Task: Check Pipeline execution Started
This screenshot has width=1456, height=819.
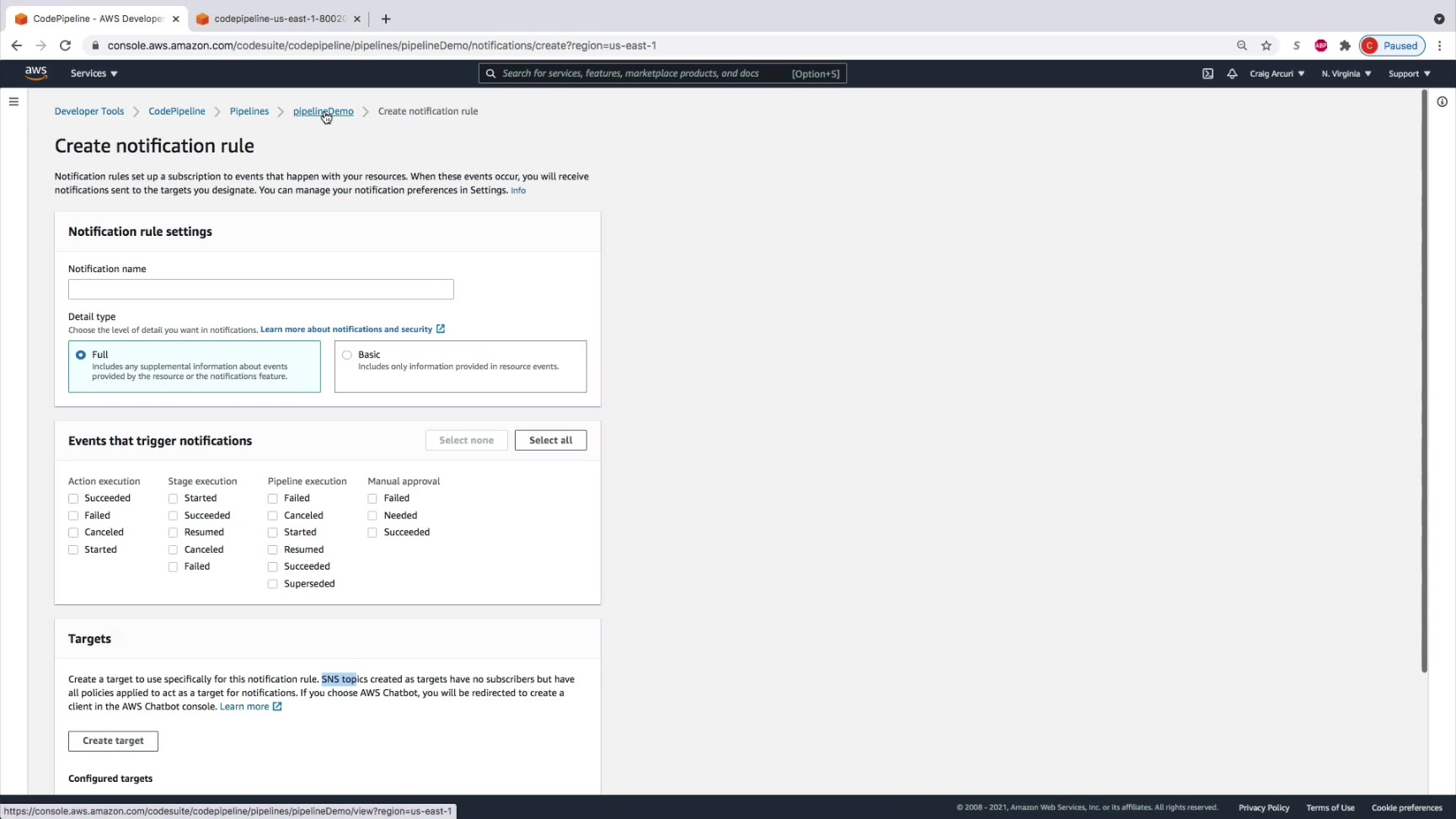Action: click(x=273, y=533)
